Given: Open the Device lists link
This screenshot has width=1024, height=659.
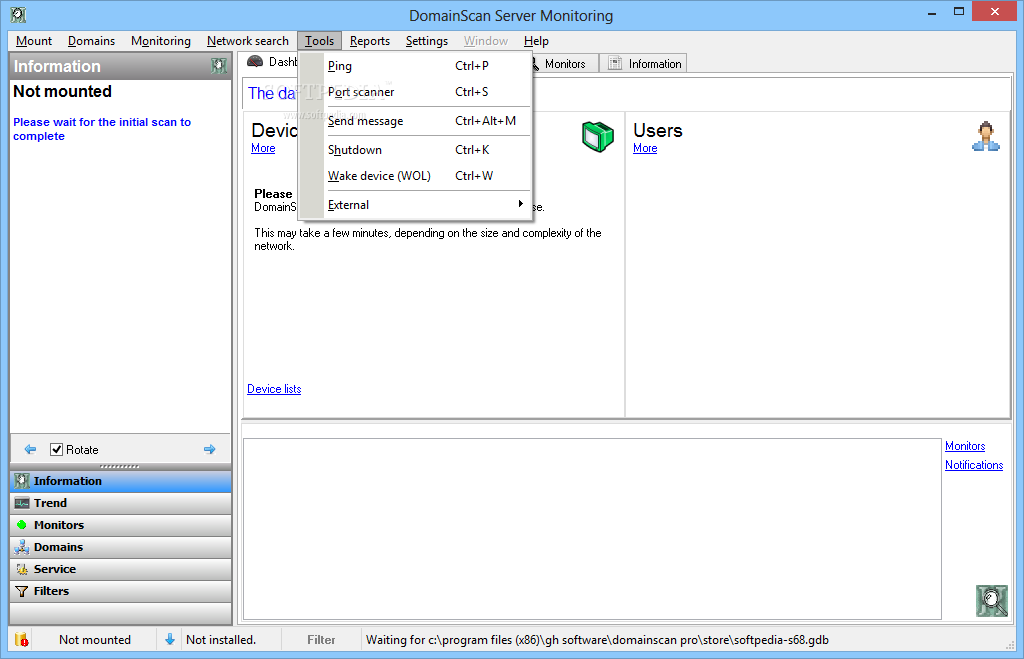Looking at the screenshot, I should click(x=274, y=389).
